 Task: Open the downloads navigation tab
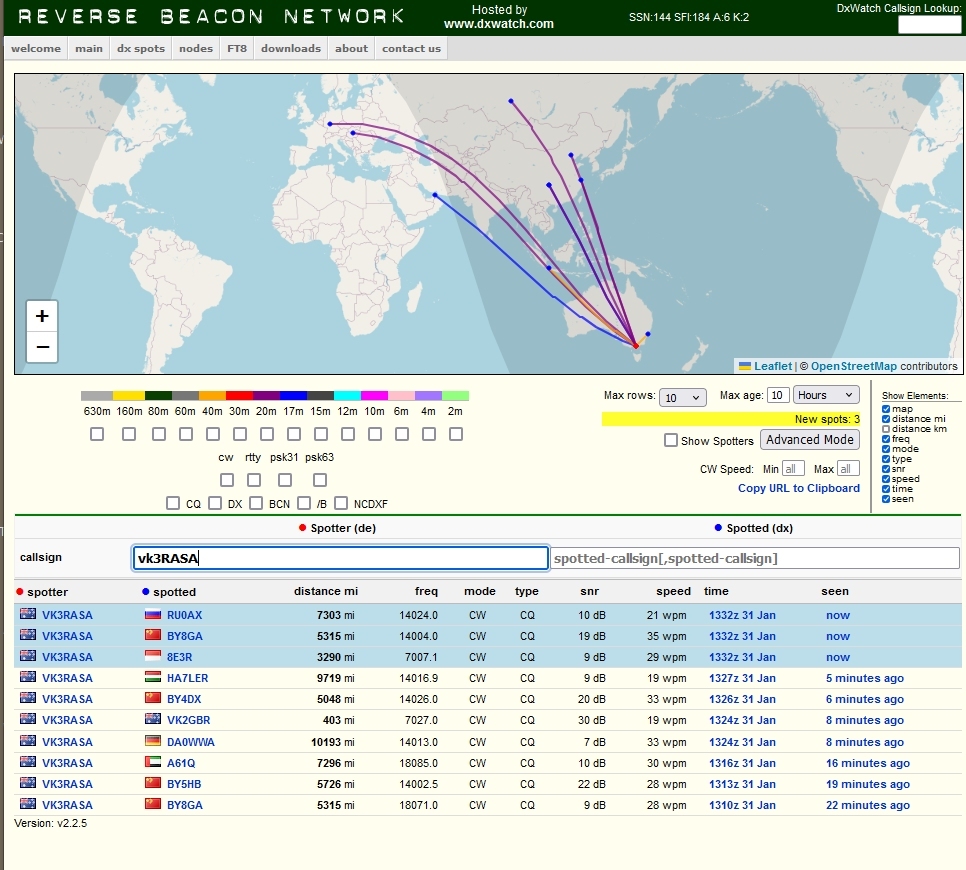click(x=290, y=48)
